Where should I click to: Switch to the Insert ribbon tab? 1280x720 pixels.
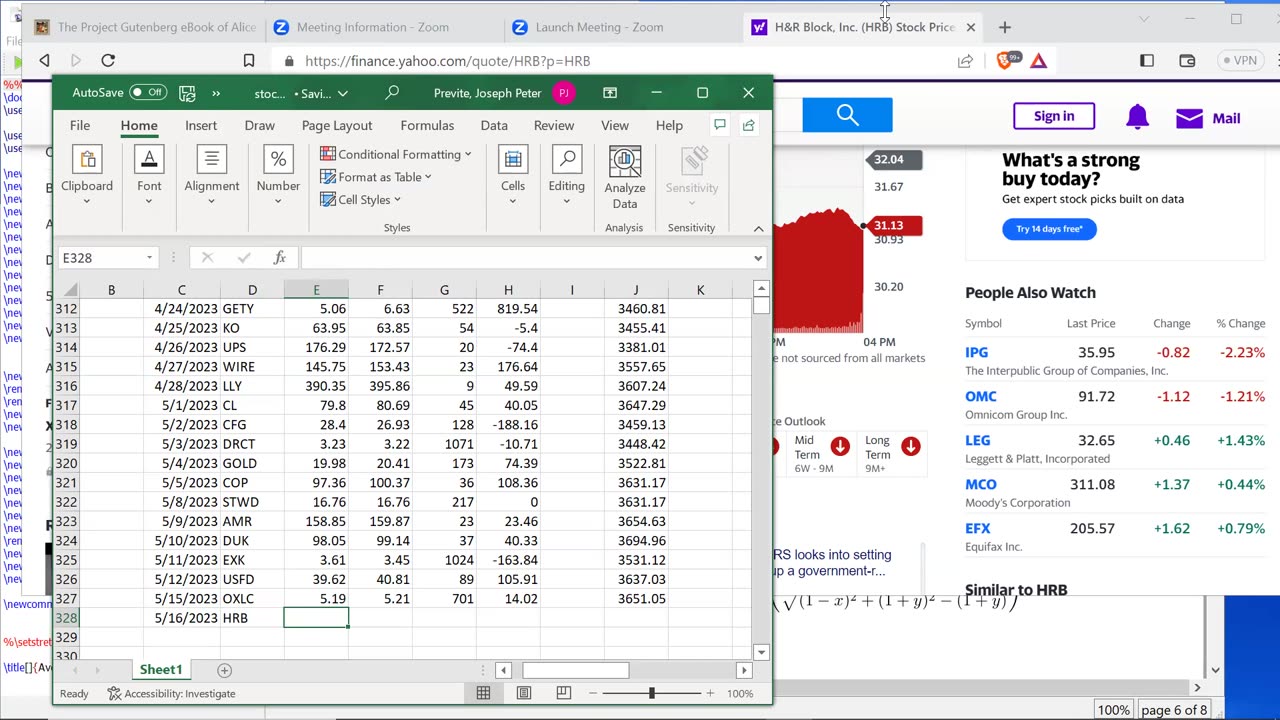201,125
